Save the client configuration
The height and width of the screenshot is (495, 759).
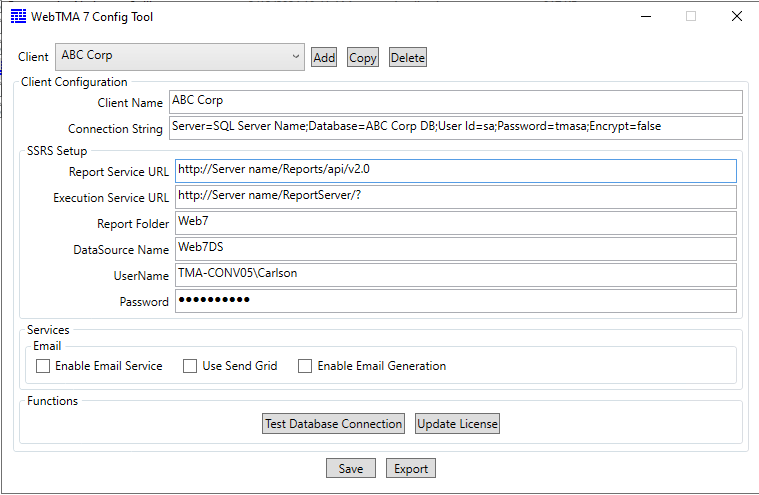(350, 469)
